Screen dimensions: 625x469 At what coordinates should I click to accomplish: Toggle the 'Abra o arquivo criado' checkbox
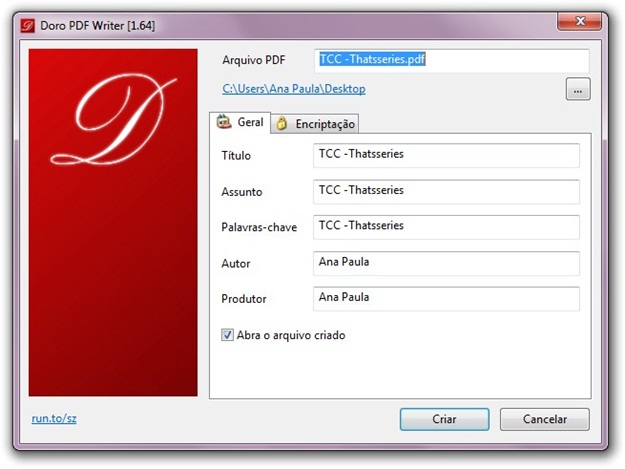tap(227, 335)
